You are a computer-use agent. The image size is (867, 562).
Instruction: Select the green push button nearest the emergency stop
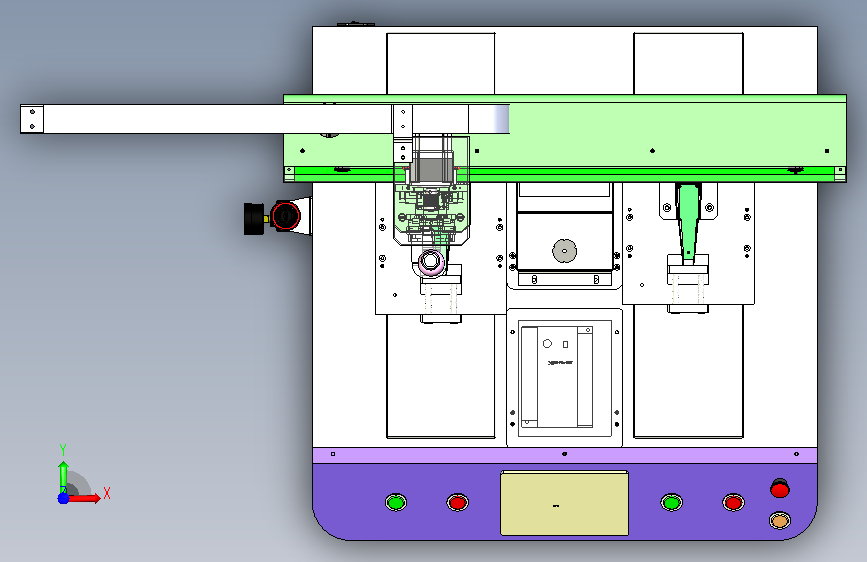point(671,502)
